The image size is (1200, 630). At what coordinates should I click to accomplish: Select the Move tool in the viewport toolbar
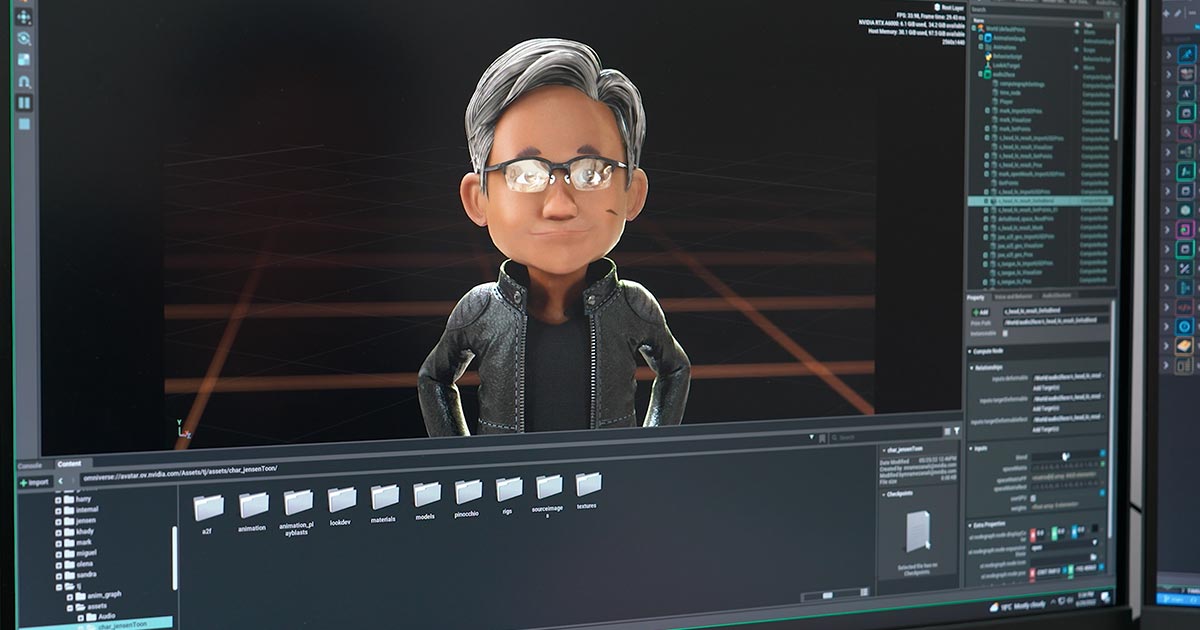pos(24,15)
